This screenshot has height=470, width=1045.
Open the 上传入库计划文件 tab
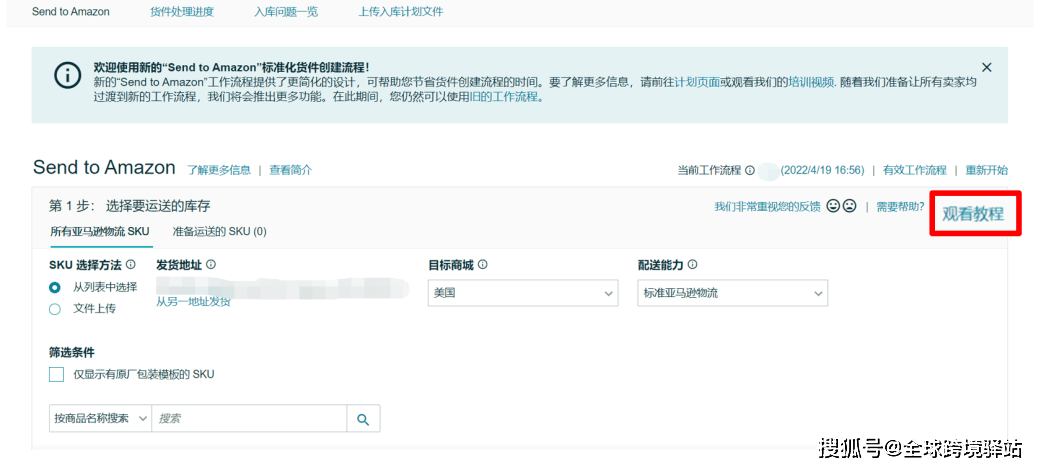(401, 12)
